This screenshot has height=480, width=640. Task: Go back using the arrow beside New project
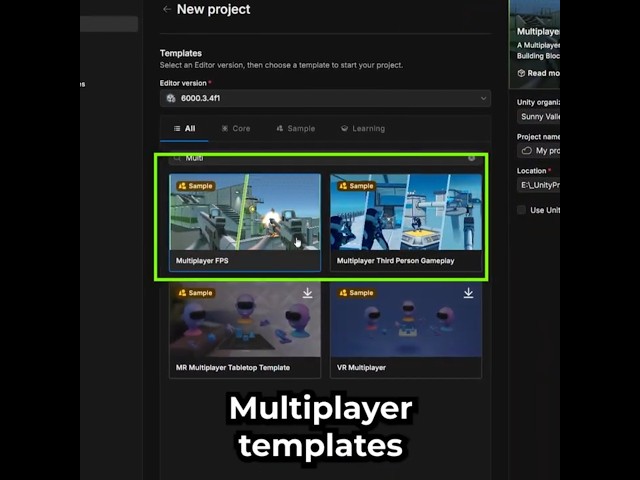pos(167,9)
